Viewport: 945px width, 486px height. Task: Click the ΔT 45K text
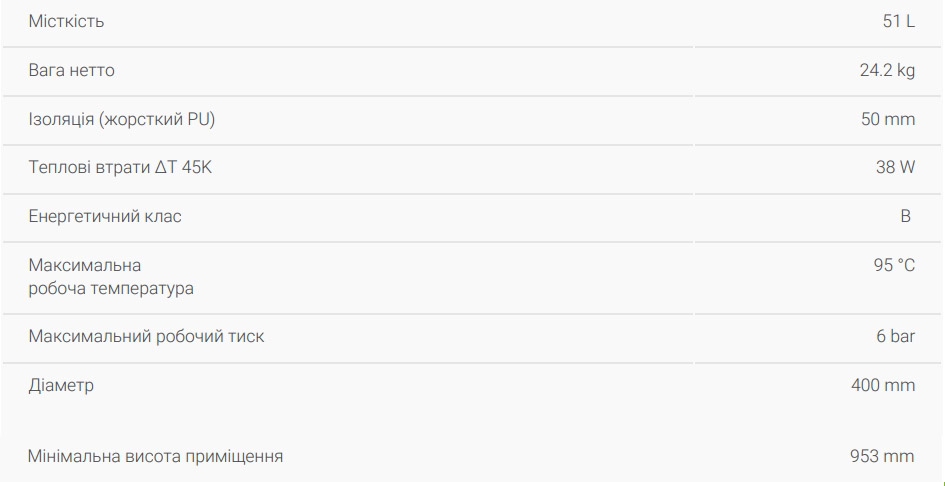(183, 168)
